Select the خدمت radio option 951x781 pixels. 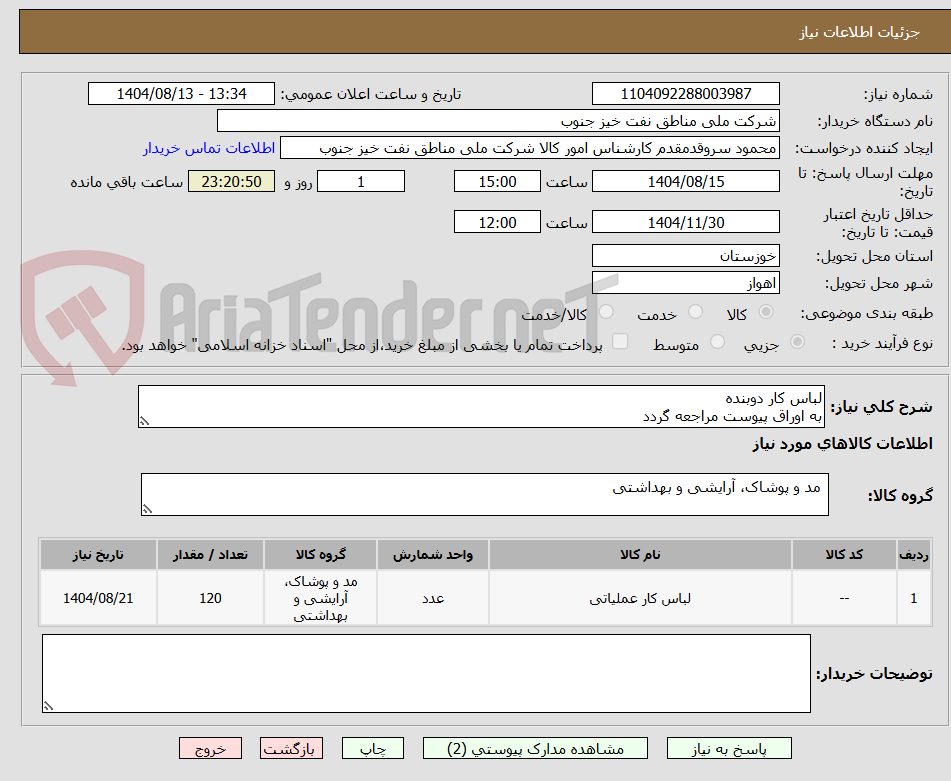pos(696,313)
